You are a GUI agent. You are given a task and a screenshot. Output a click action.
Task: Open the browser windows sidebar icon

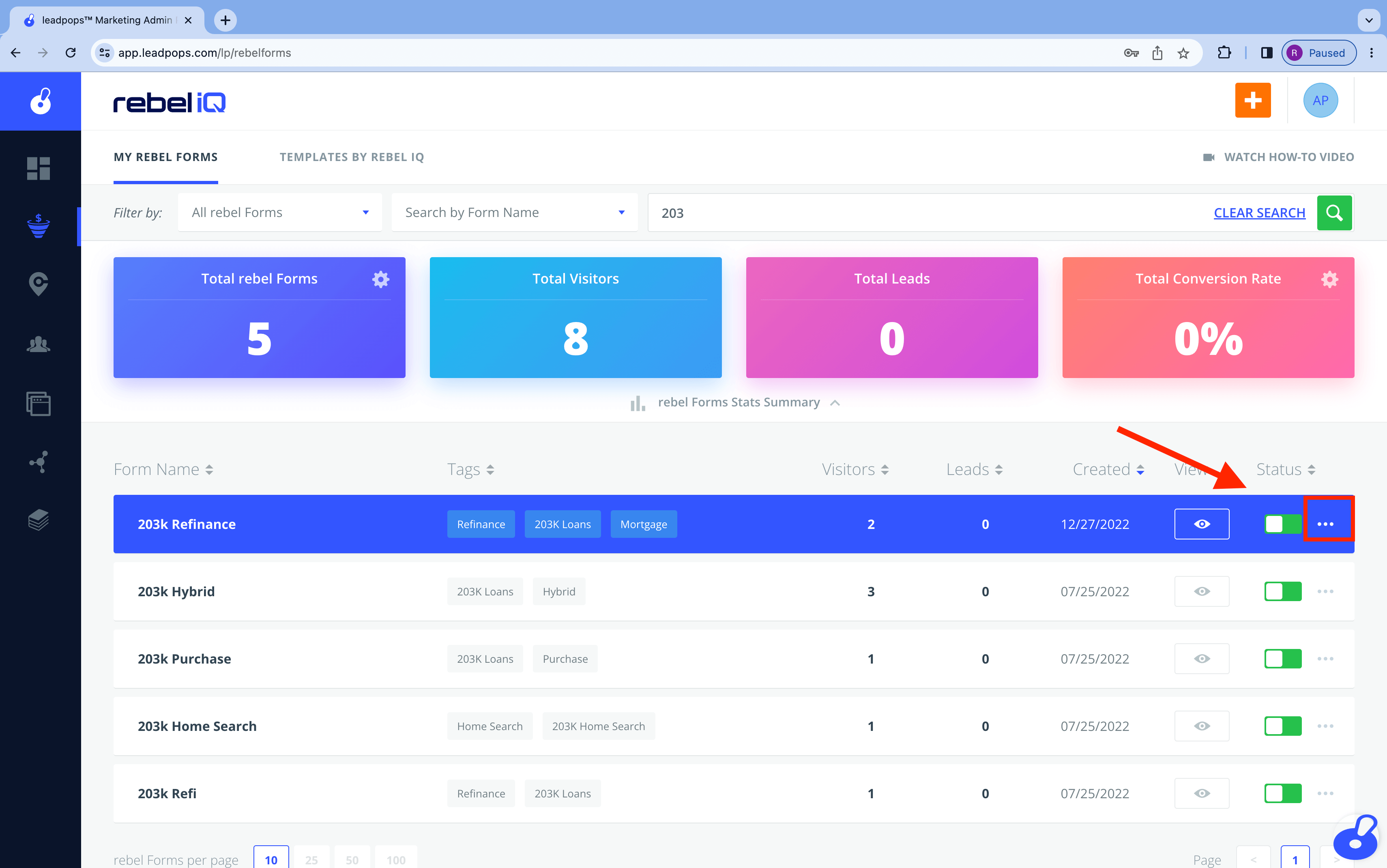click(39, 404)
